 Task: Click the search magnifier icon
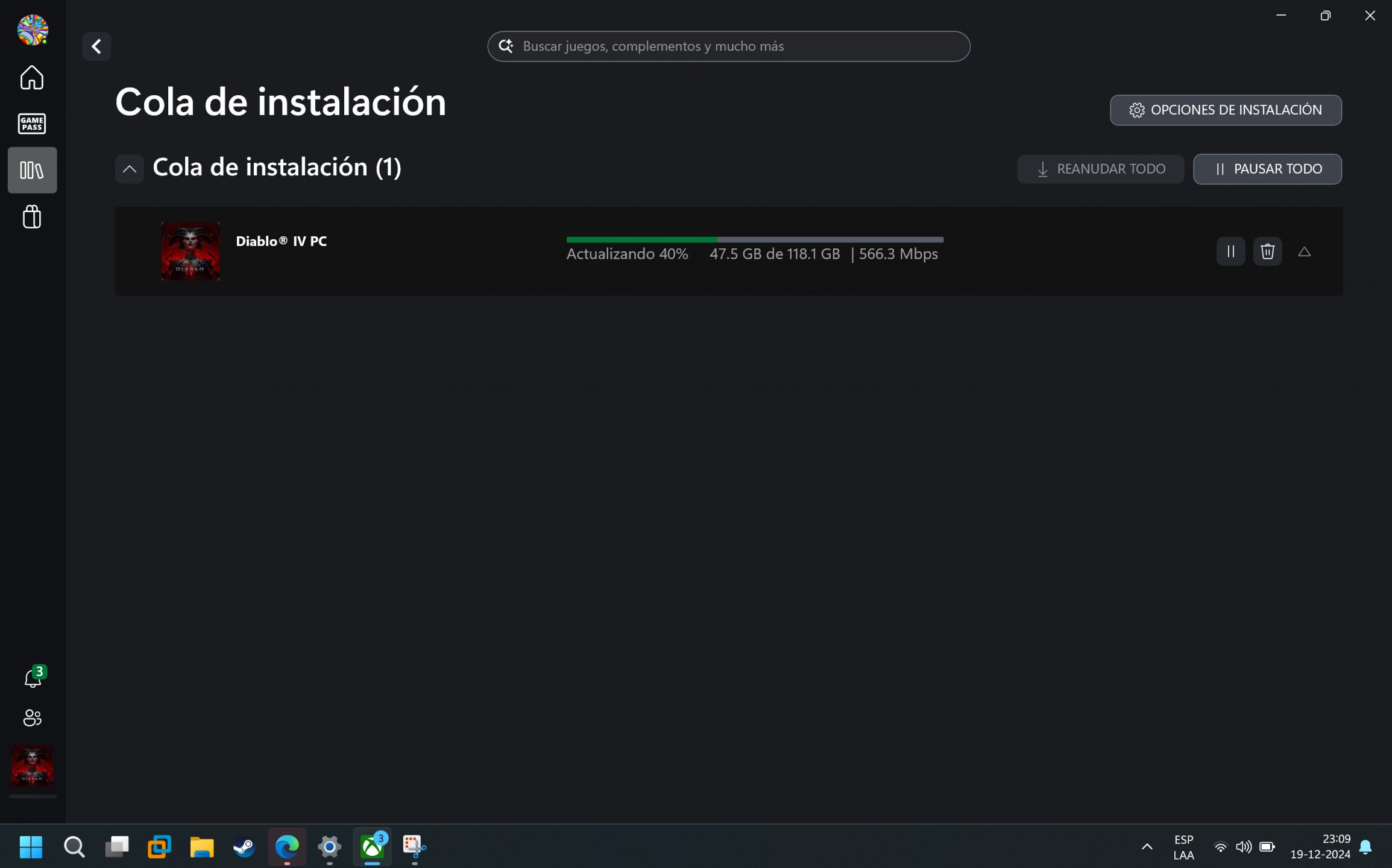(506, 46)
